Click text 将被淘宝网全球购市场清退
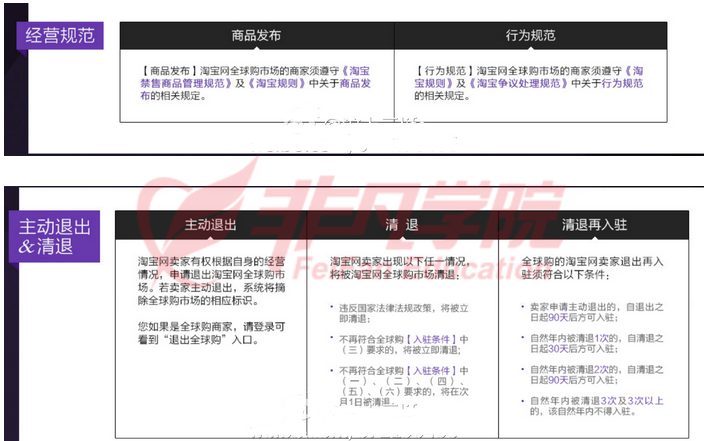This screenshot has height=441, width=706. click(395, 274)
